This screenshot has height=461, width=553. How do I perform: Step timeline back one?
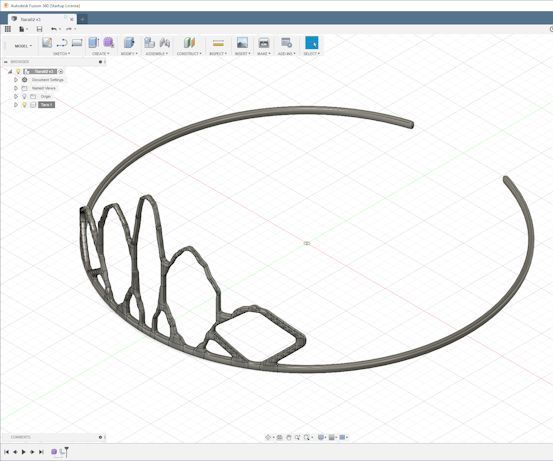pos(15,451)
